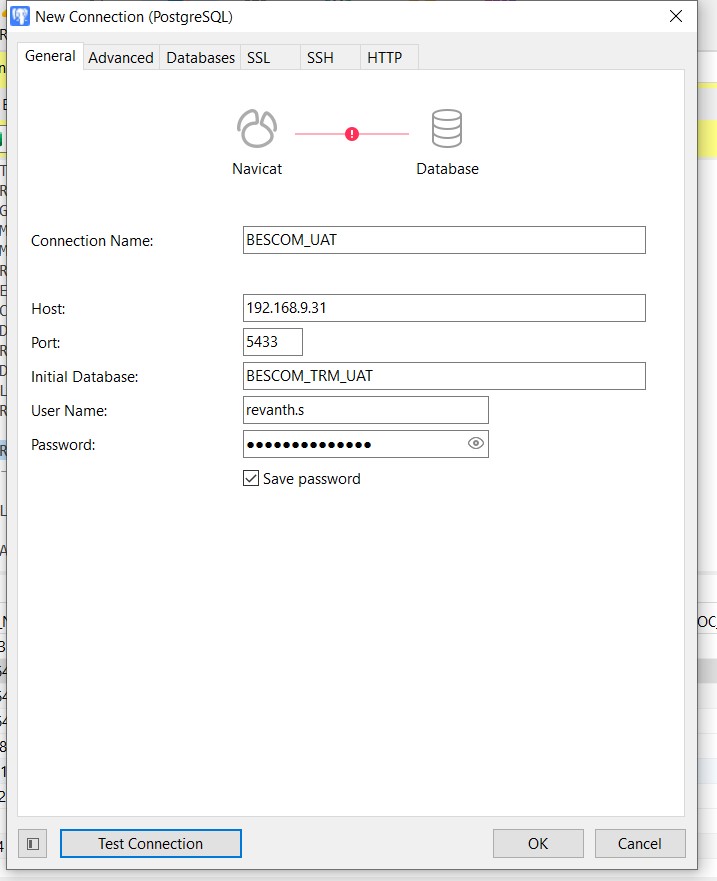Click the Port input field
The height and width of the screenshot is (881, 717).
[x=273, y=342]
